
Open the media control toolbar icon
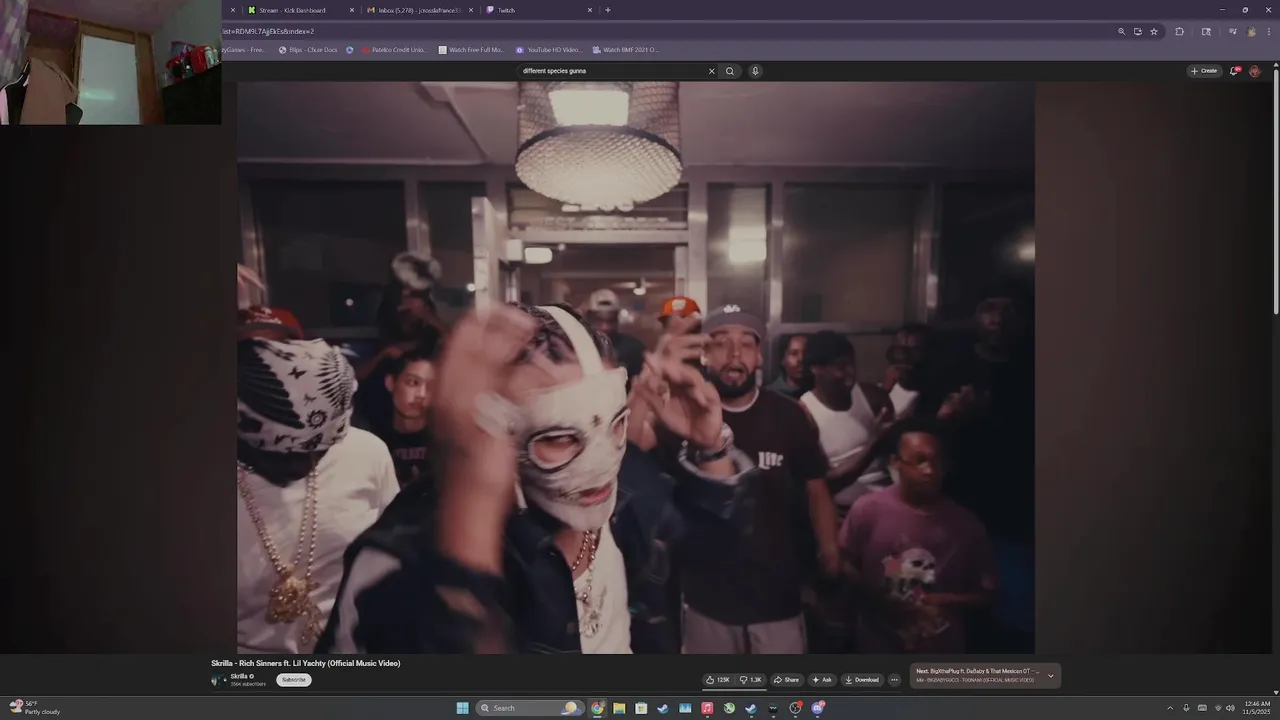[x=1233, y=31]
